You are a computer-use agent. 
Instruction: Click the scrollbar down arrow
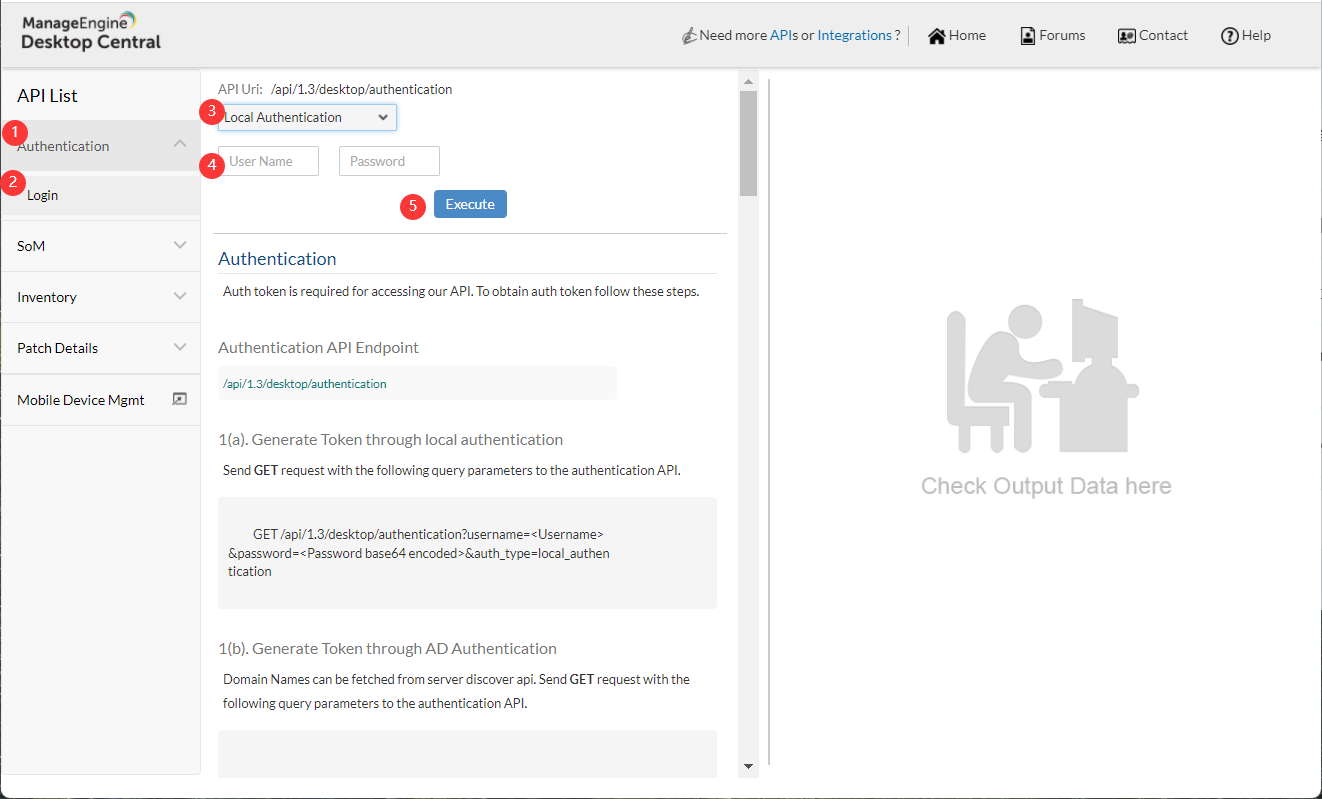click(x=748, y=766)
